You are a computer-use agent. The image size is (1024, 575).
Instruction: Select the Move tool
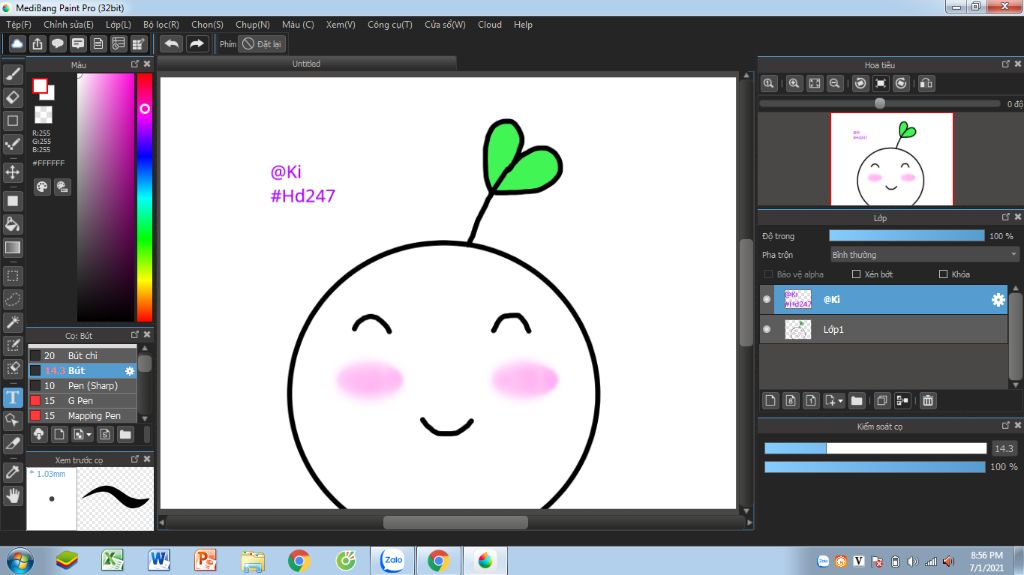pos(12,172)
